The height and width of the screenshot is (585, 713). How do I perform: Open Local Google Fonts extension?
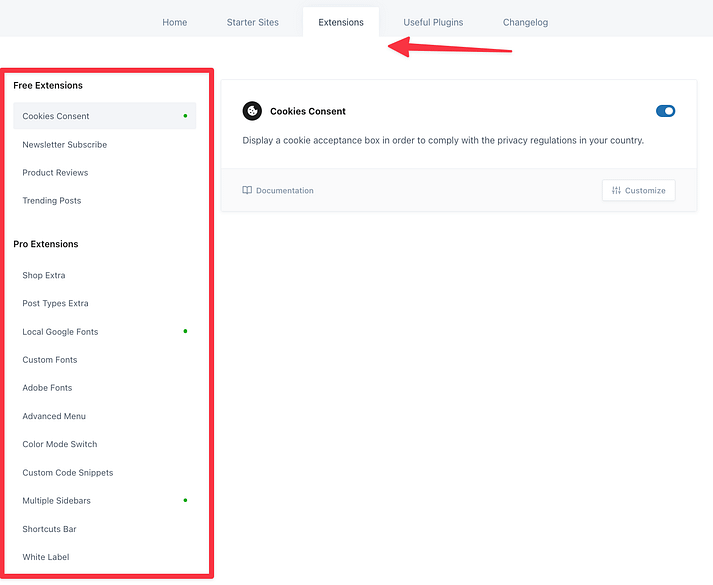point(60,332)
